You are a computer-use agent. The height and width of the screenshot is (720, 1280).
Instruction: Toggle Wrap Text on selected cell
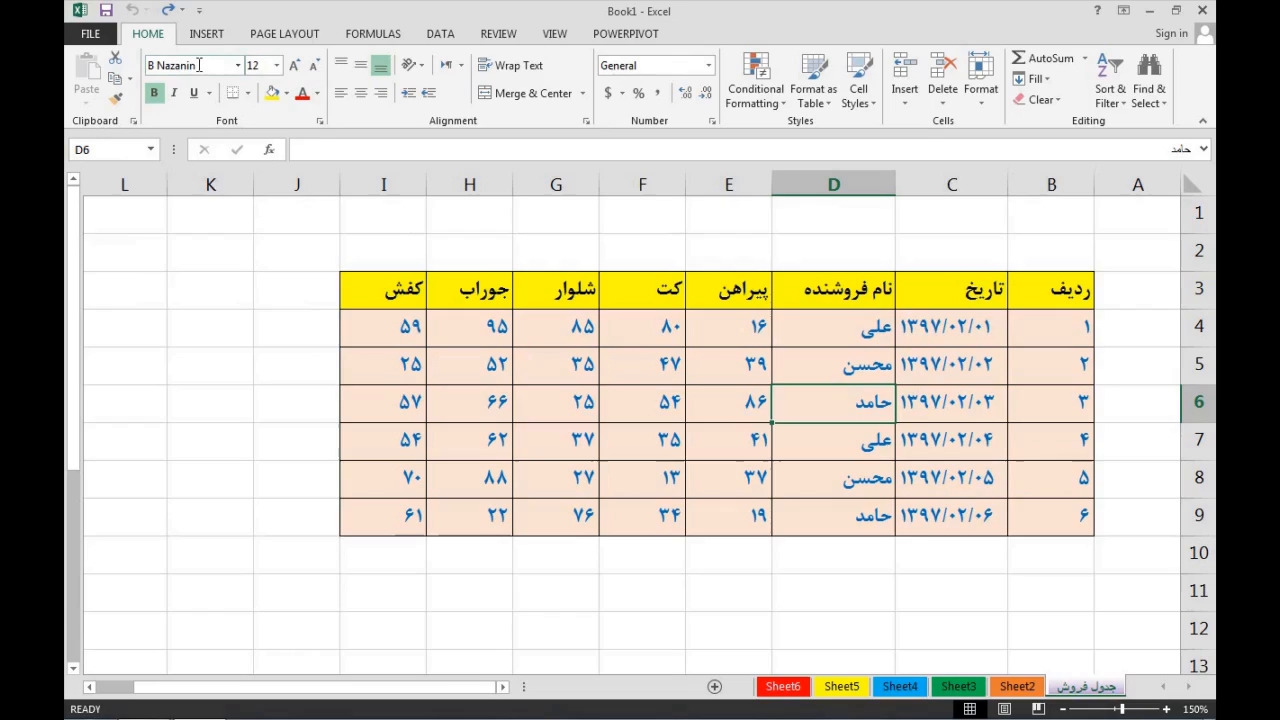tap(510, 65)
